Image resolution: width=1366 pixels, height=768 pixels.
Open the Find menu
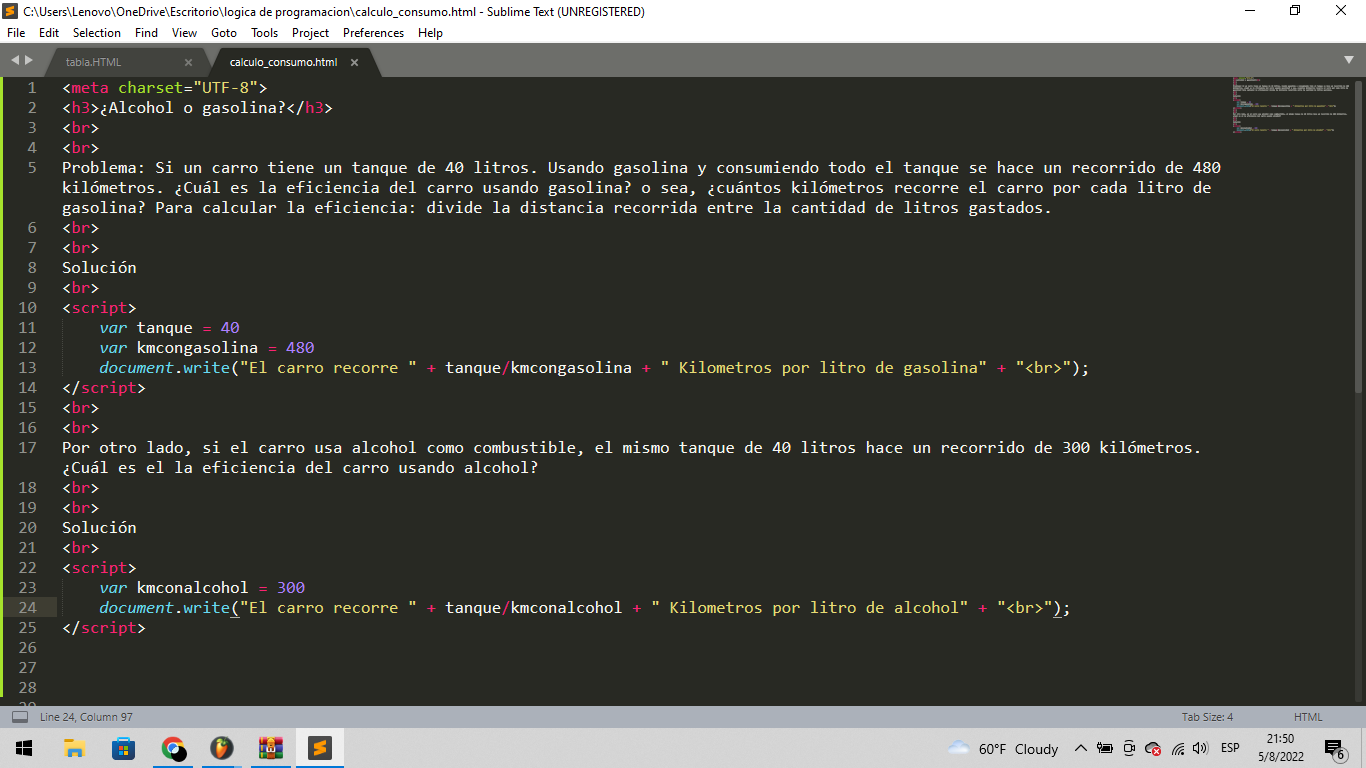click(146, 33)
